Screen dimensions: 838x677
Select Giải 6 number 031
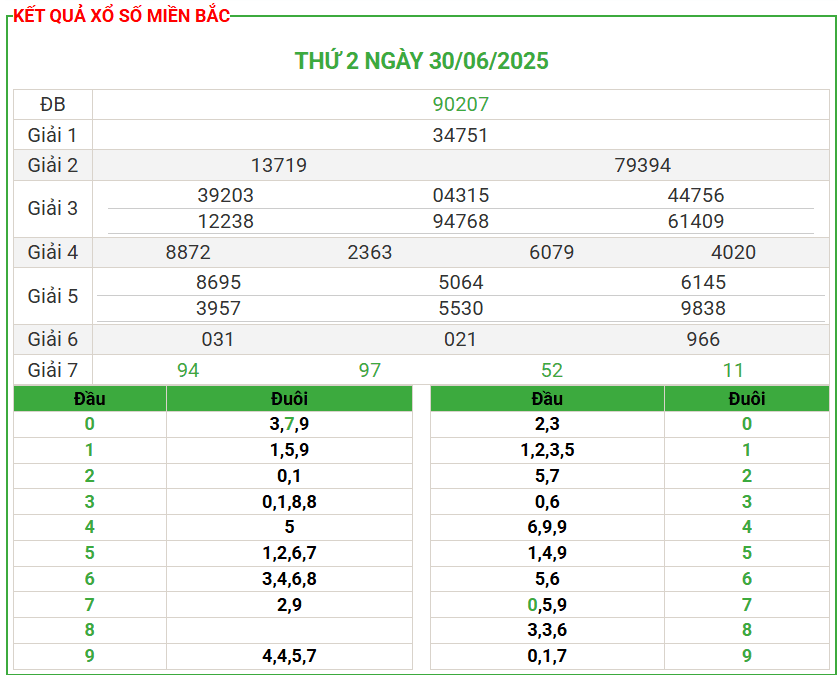point(218,339)
